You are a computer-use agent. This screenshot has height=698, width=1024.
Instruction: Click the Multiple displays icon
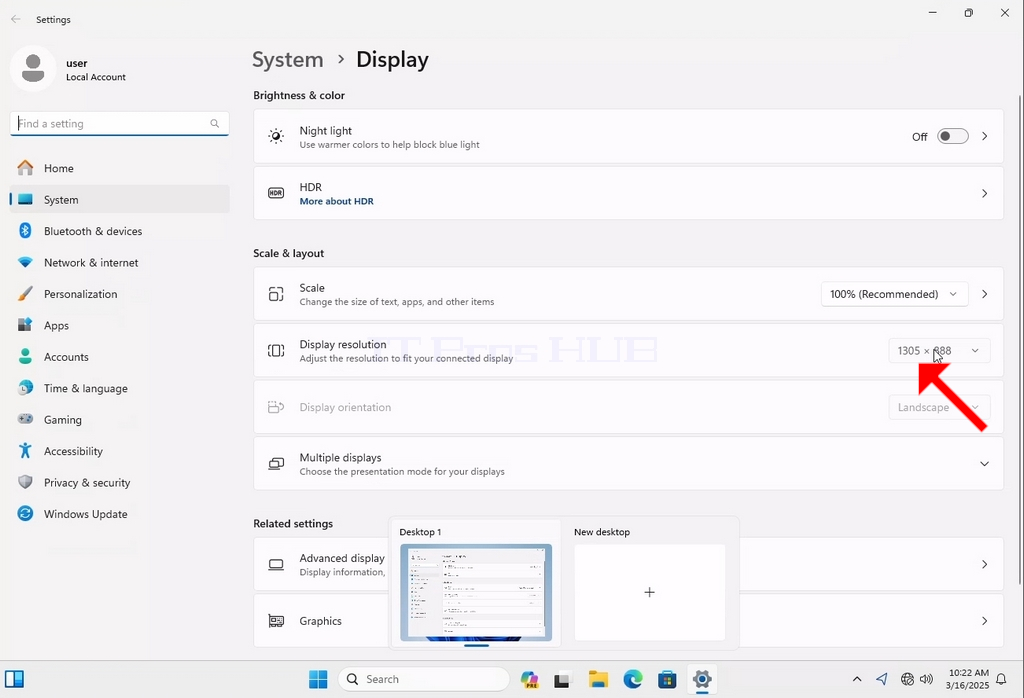click(276, 464)
